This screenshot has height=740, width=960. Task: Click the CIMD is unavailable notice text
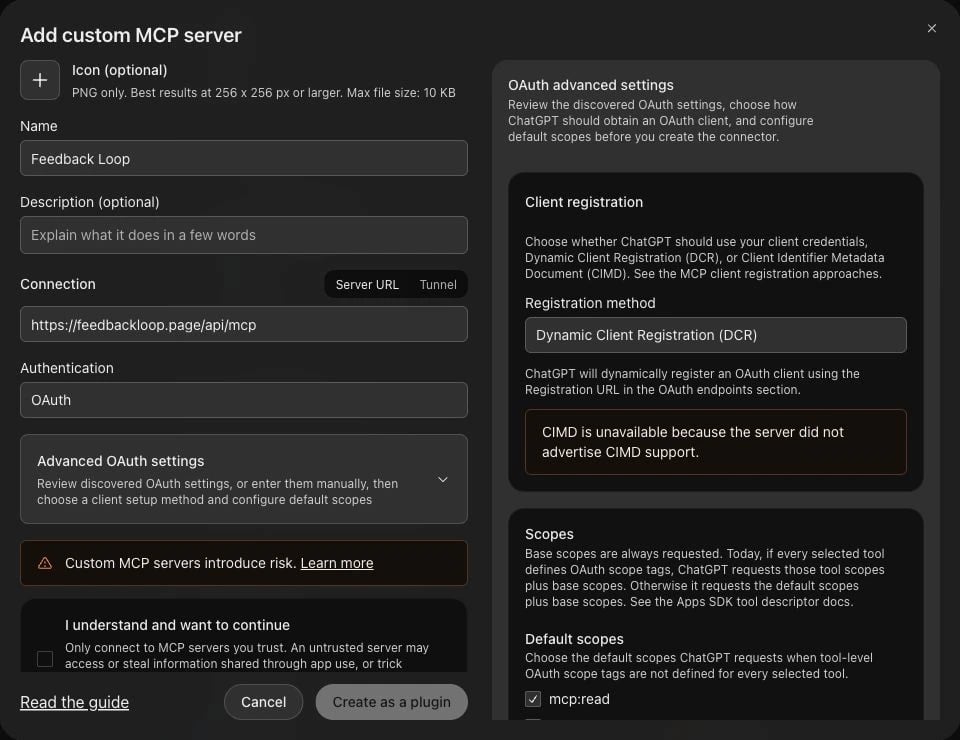(692, 442)
